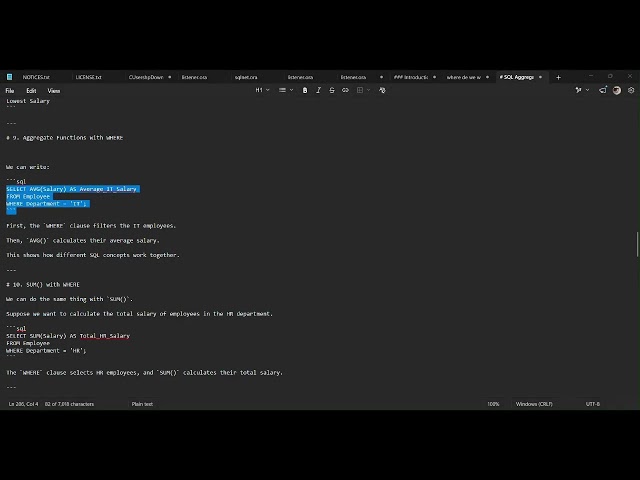
Task: Close the ### Introductic tab via its dot
Action: coord(434,77)
